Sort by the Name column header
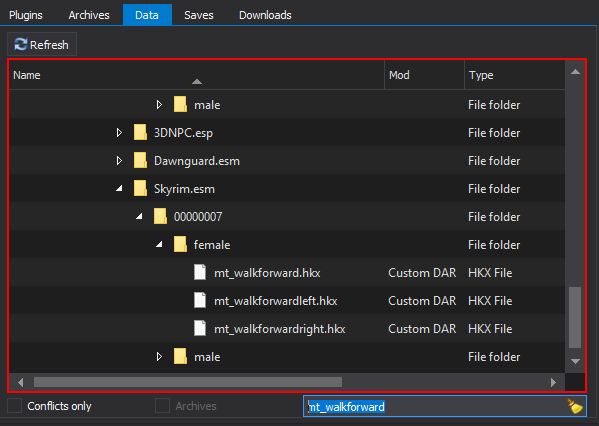This screenshot has height=426, width=599. (x=196, y=75)
